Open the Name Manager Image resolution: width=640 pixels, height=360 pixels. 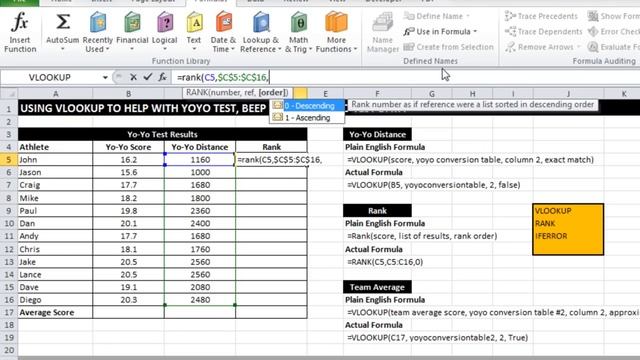pyautogui.click(x=382, y=33)
